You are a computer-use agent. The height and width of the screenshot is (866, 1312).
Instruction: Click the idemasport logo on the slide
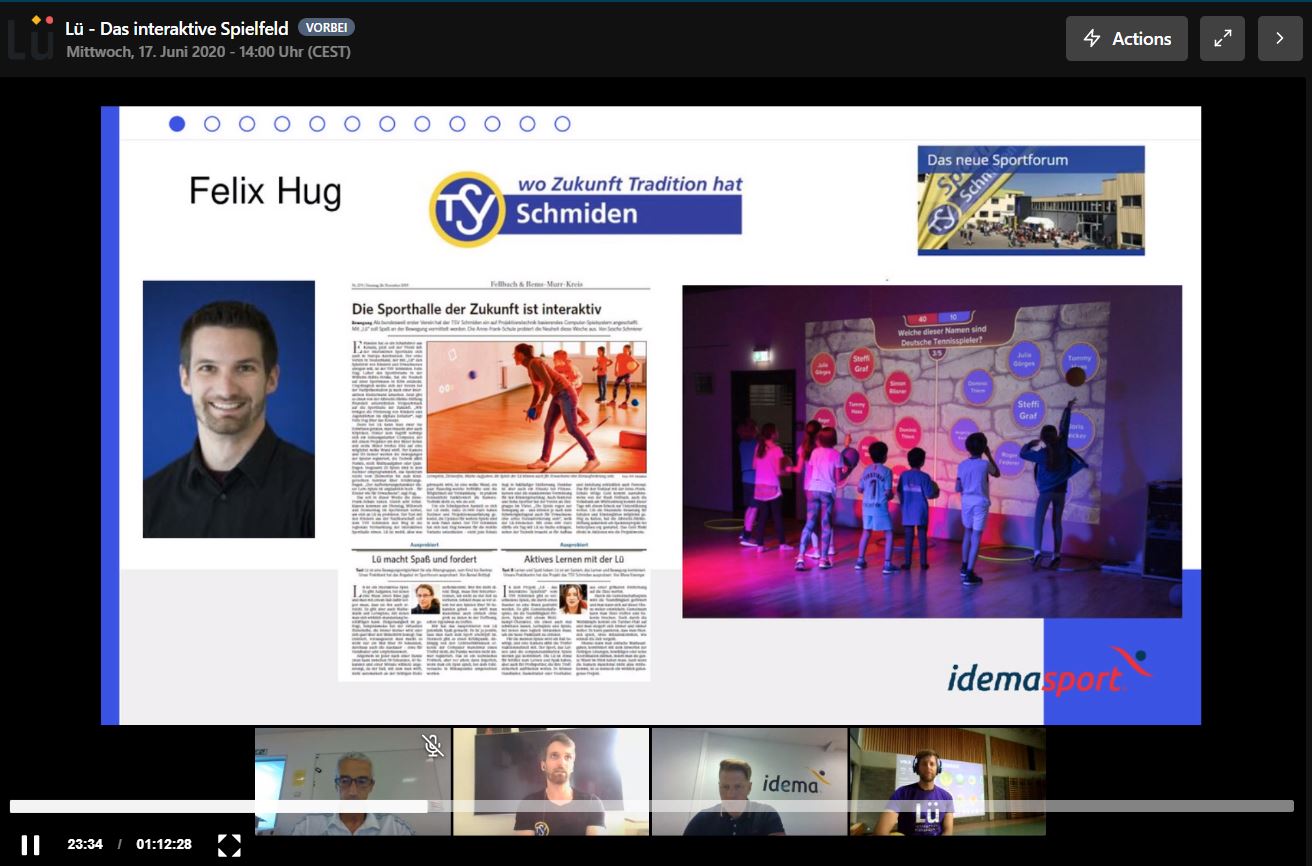pos(1047,673)
